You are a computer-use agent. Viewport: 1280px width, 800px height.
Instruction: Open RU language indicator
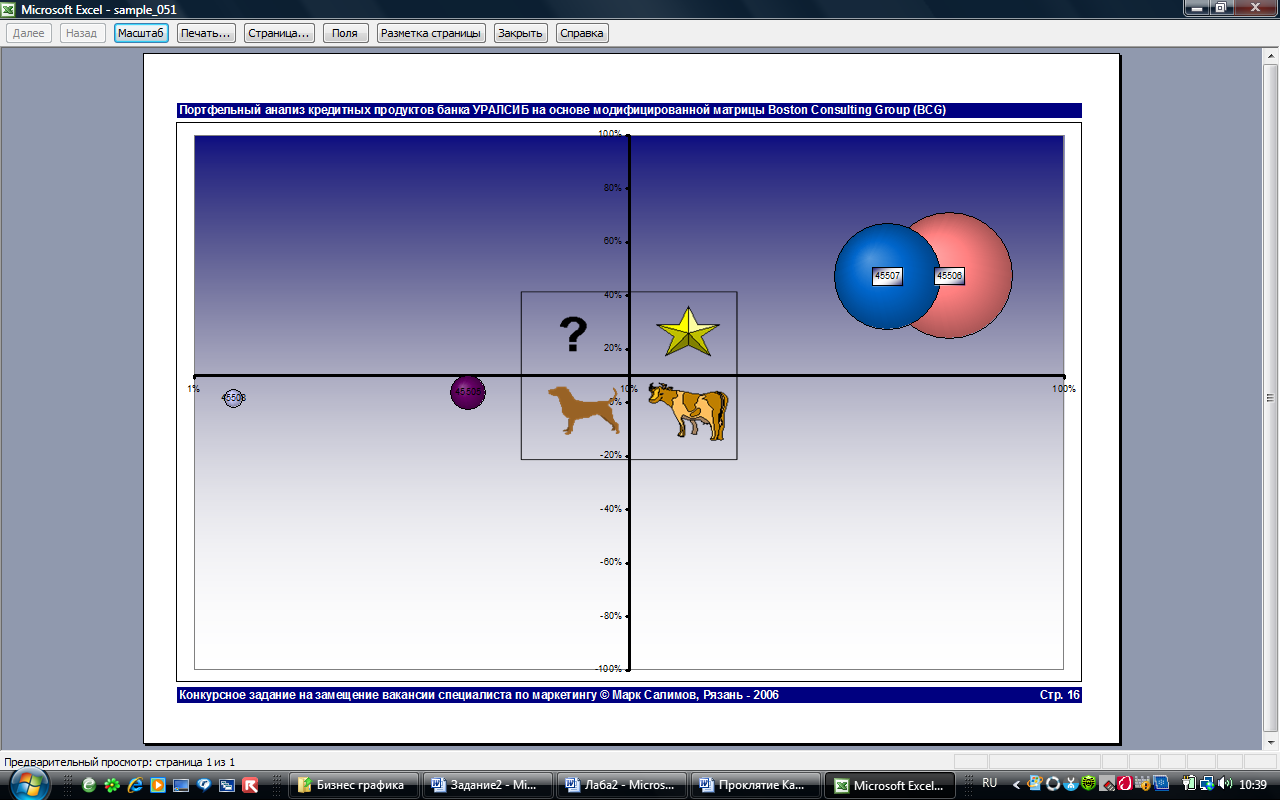click(x=990, y=783)
